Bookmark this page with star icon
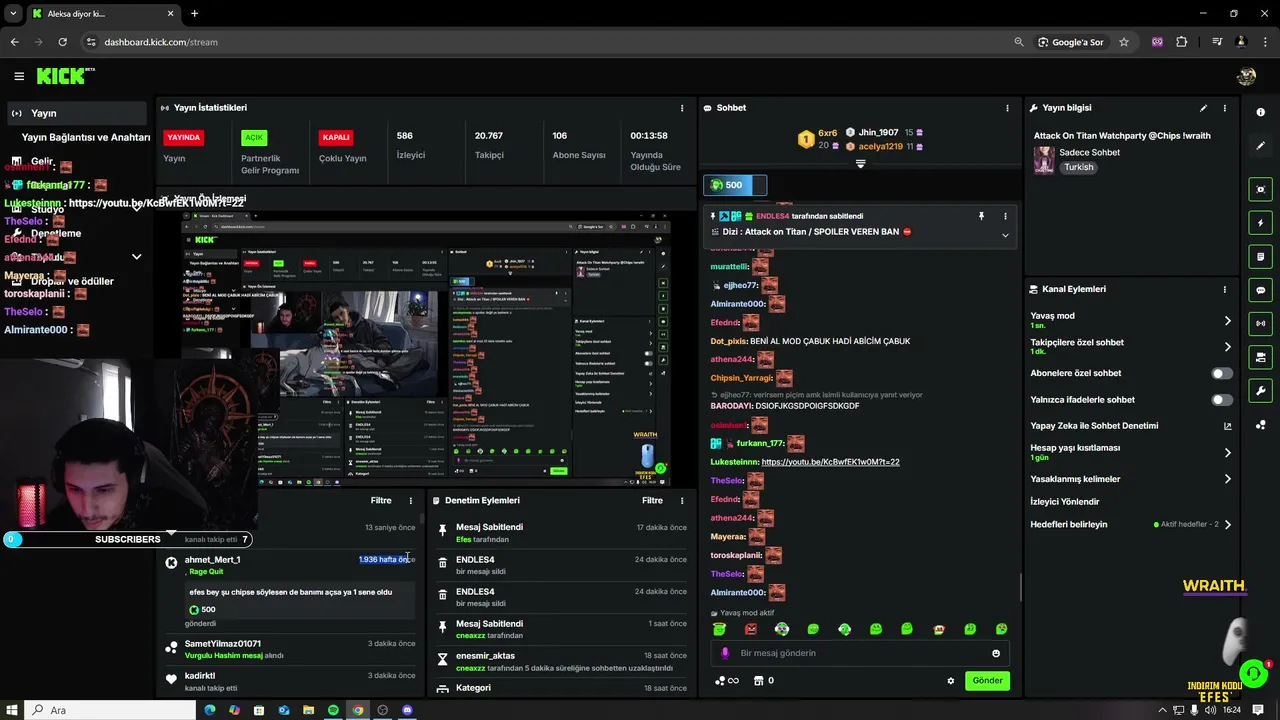This screenshot has width=1280, height=720. click(1124, 42)
